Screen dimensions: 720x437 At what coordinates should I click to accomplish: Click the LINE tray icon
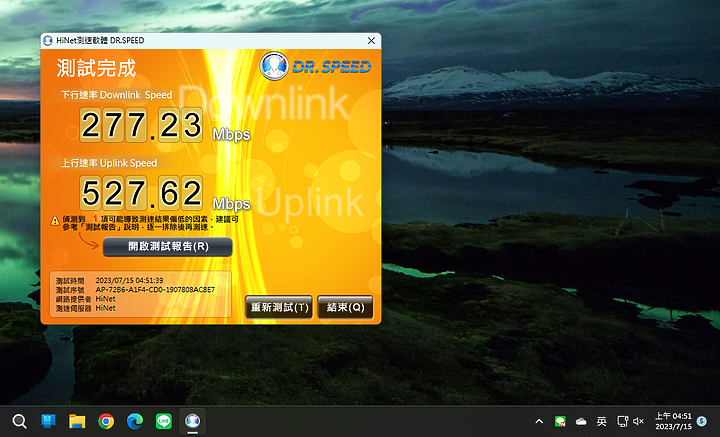560,421
